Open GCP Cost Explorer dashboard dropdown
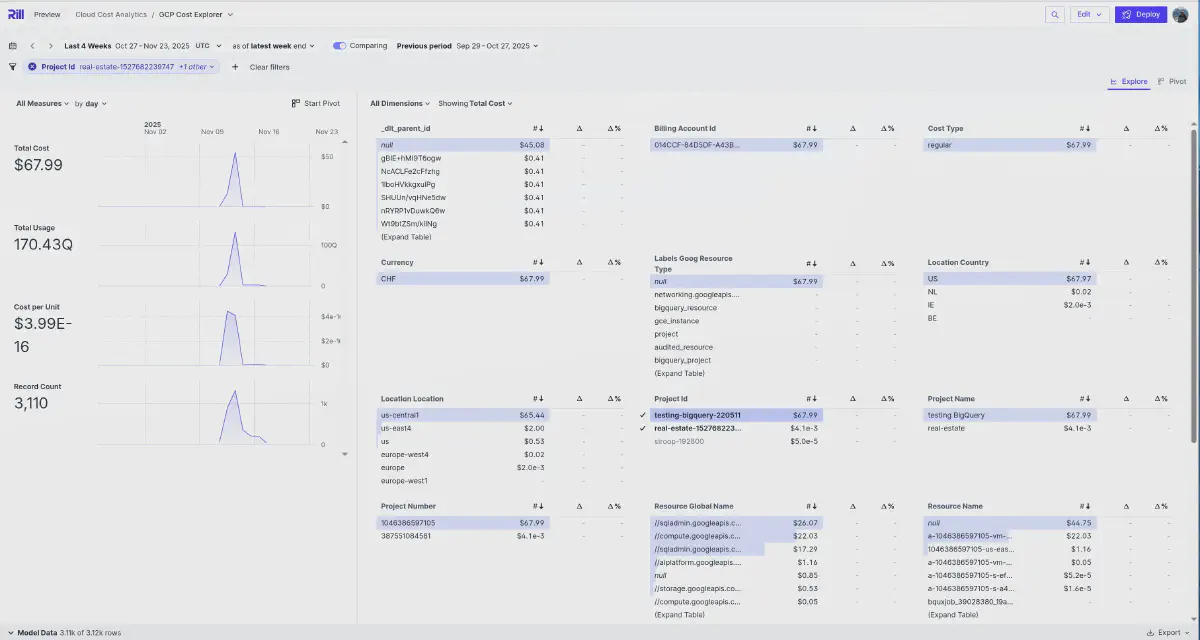Screen dimensions: 1200x640 (x=196, y=15)
